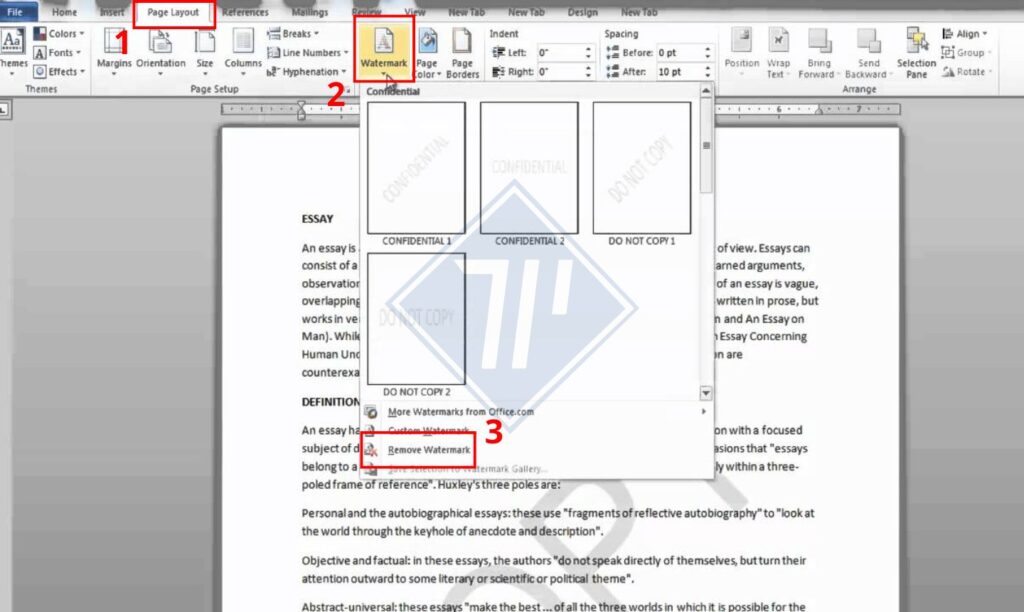The width and height of the screenshot is (1024, 612).
Task: Switch to the References tab
Action: [245, 12]
